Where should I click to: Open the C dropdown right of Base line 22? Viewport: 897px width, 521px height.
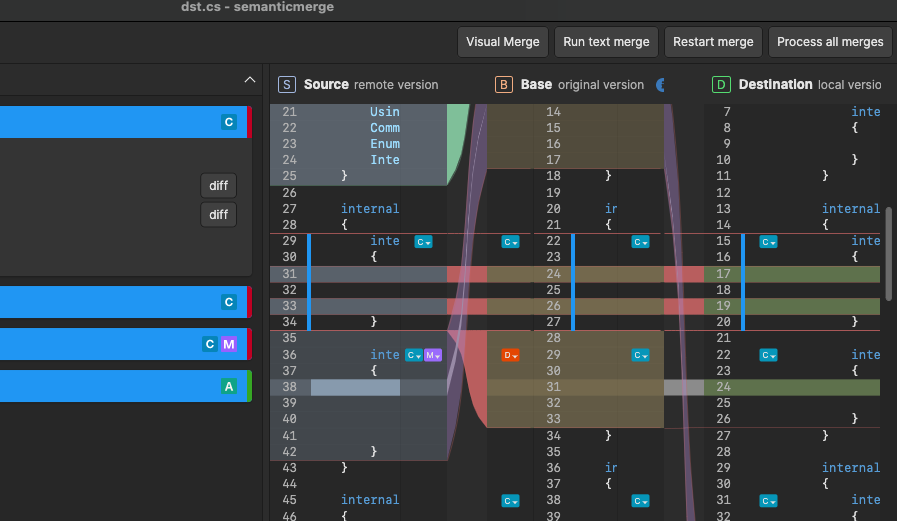click(x=640, y=242)
